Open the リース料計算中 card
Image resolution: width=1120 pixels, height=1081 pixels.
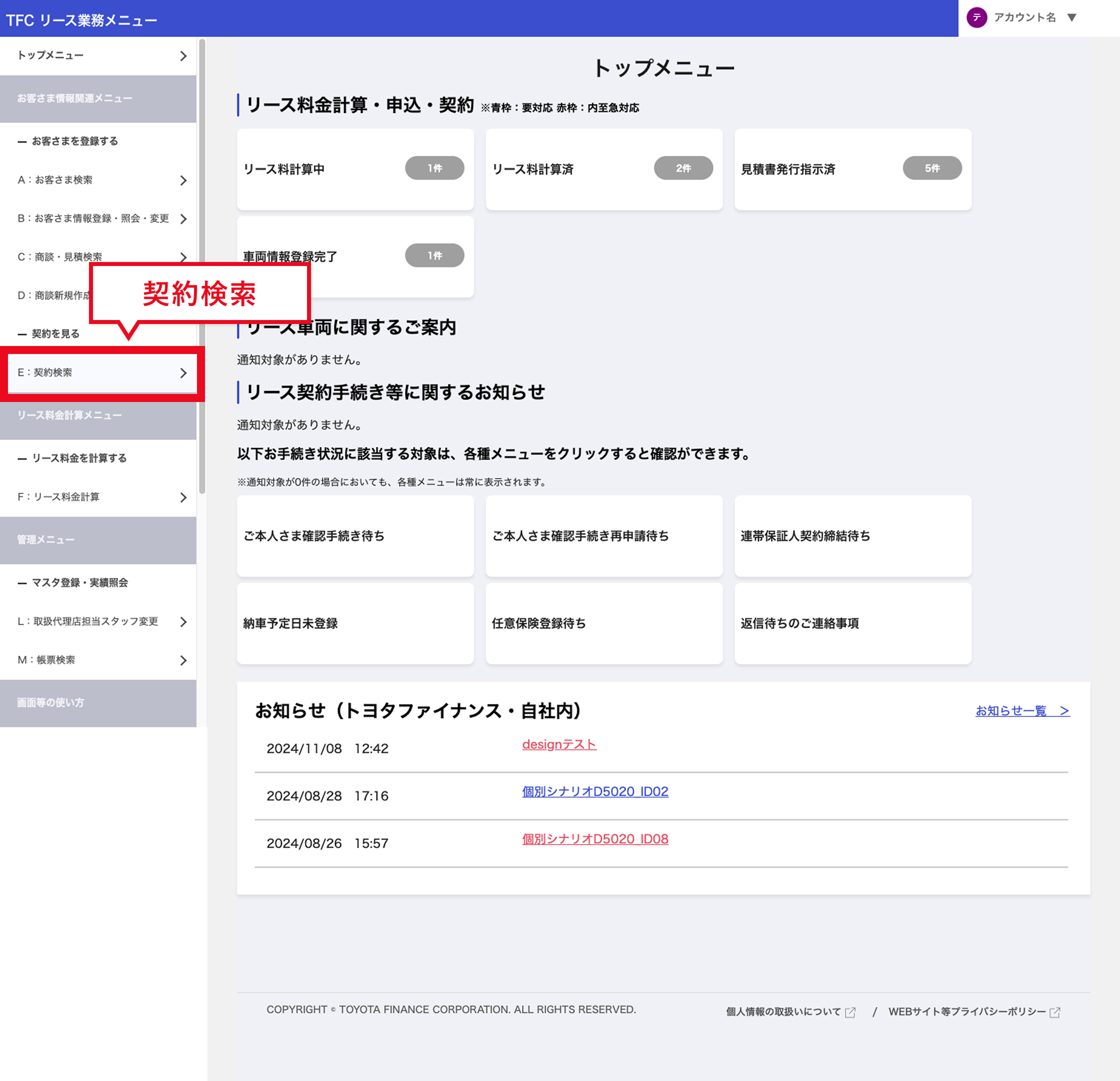[x=355, y=169]
